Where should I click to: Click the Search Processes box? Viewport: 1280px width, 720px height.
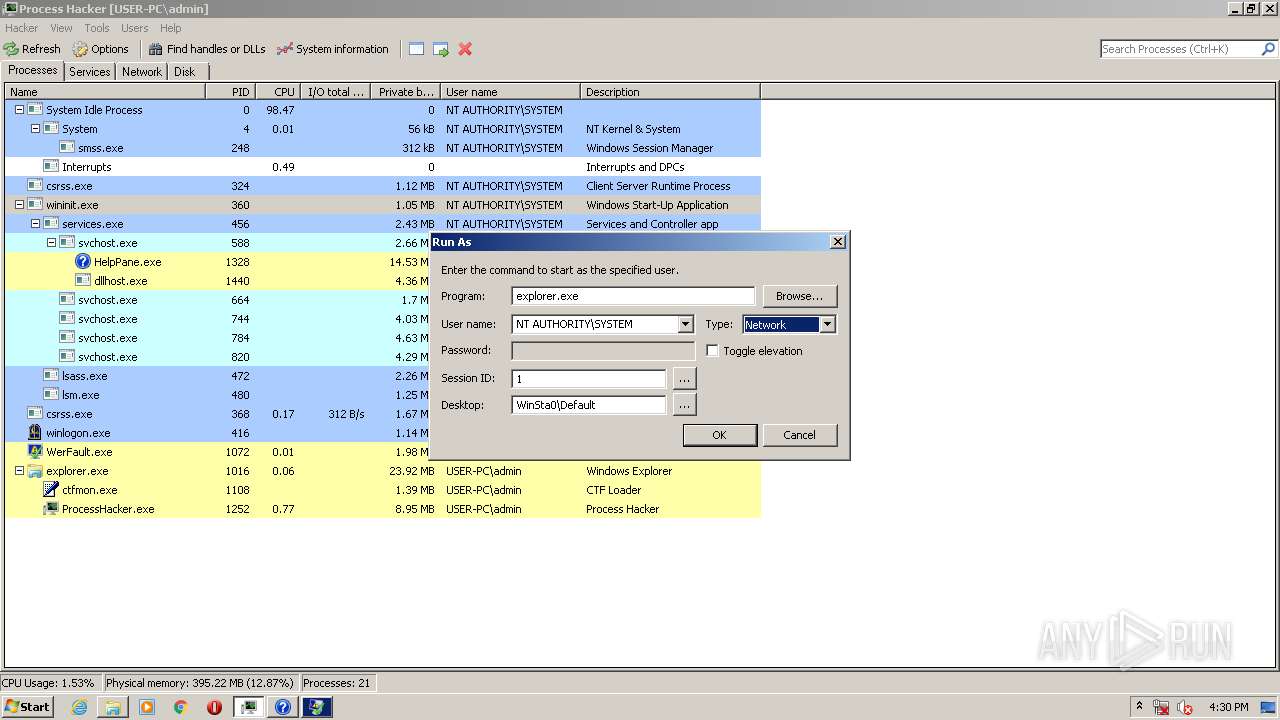pyautogui.click(x=1181, y=49)
